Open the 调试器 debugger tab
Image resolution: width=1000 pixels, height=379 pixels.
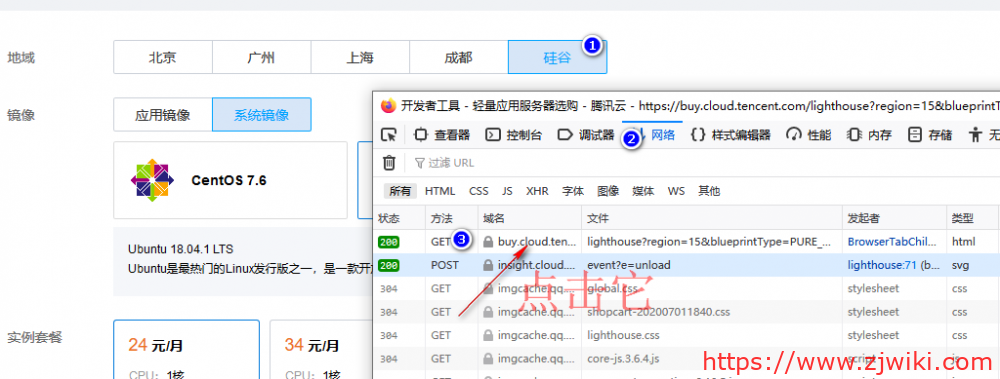pyautogui.click(x=585, y=135)
